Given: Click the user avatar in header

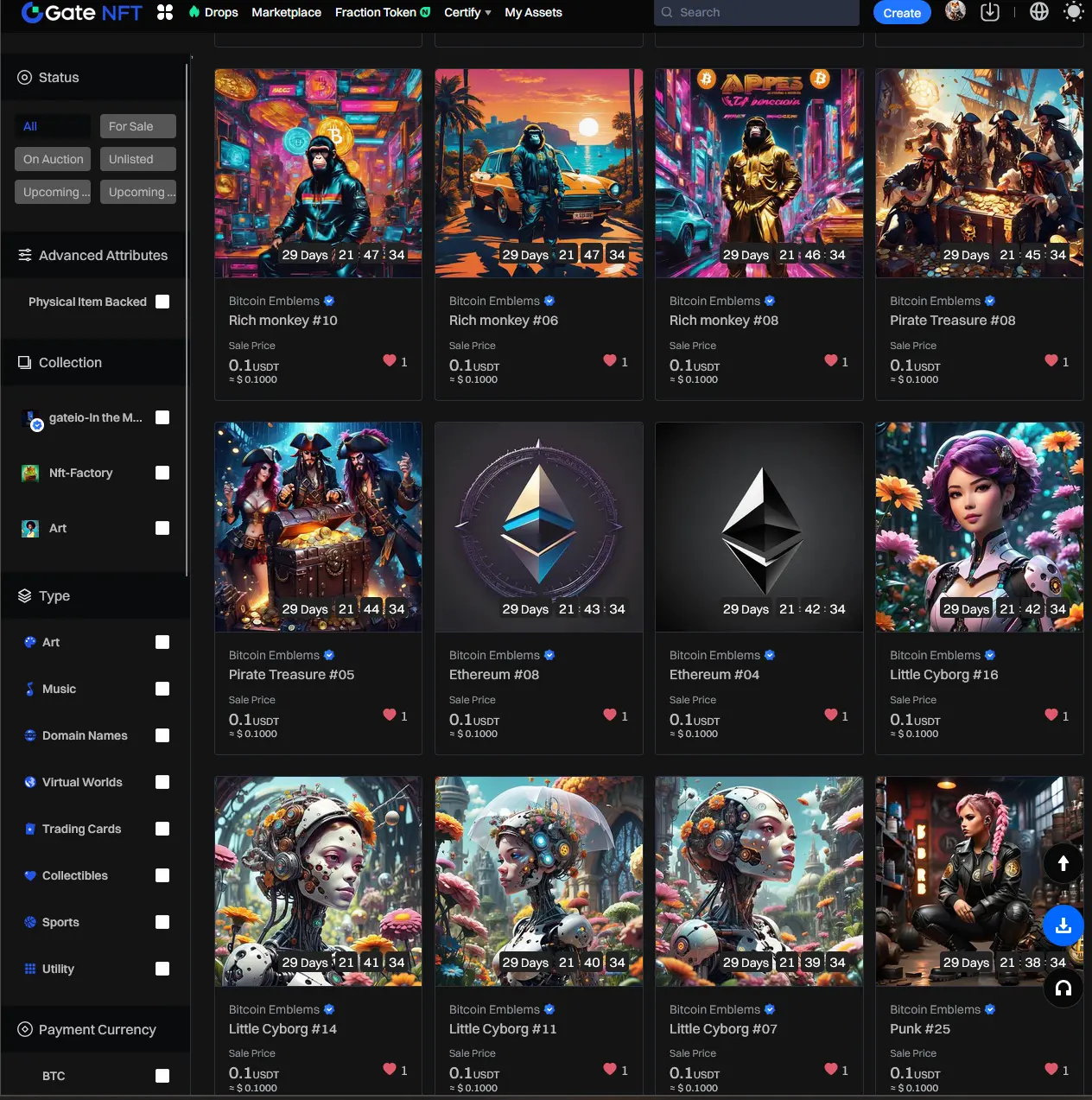Looking at the screenshot, I should coord(956,11).
